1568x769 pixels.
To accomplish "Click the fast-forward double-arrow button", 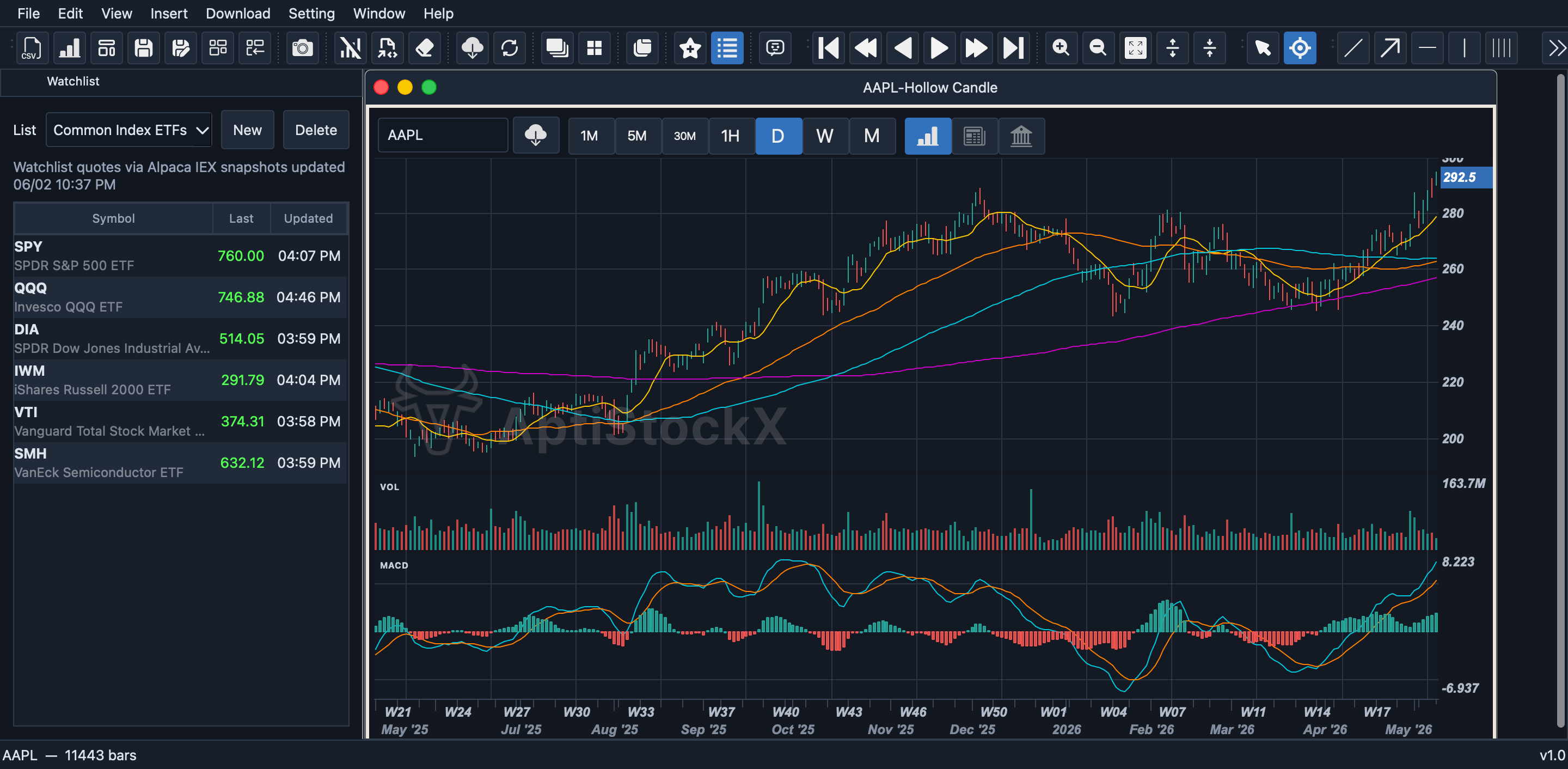I will tap(976, 47).
